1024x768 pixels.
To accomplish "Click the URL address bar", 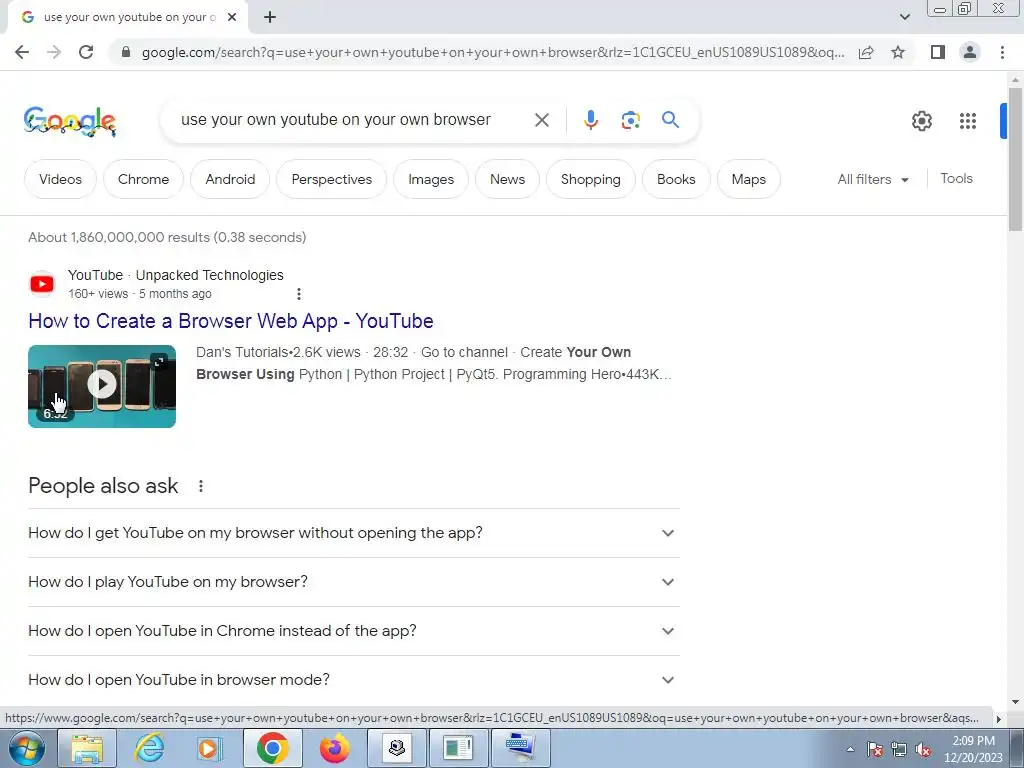I will point(492,52).
